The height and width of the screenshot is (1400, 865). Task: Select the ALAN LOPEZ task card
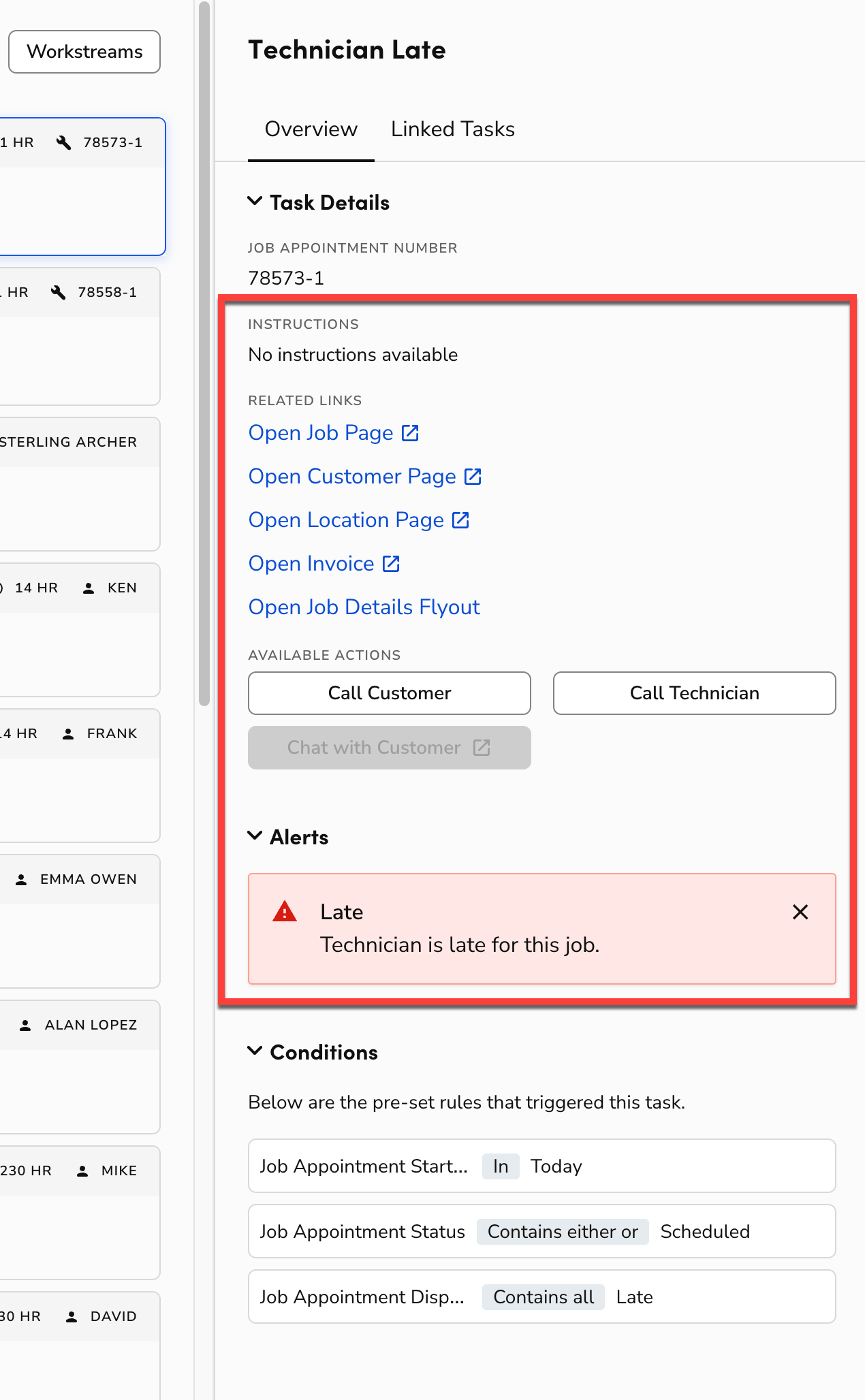[x=79, y=1067]
